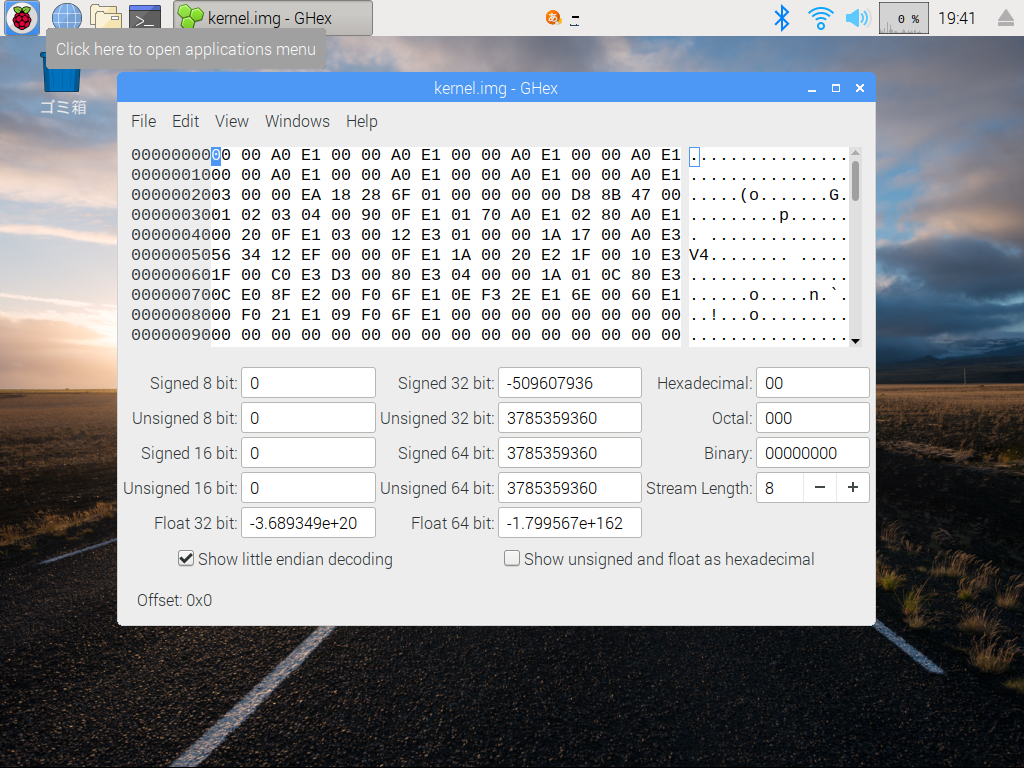1024x768 pixels.
Task: Open the View menu
Action: tap(231, 121)
